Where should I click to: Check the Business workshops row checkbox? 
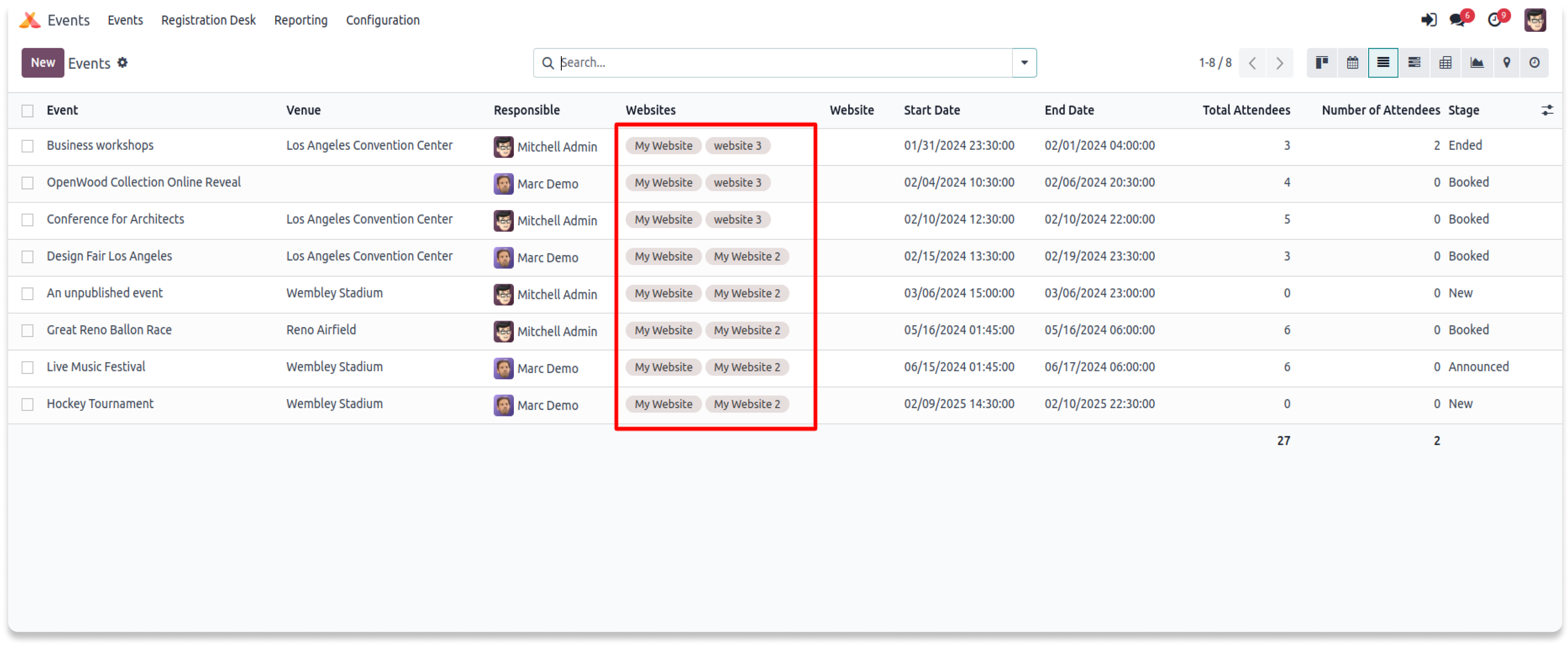(x=27, y=146)
